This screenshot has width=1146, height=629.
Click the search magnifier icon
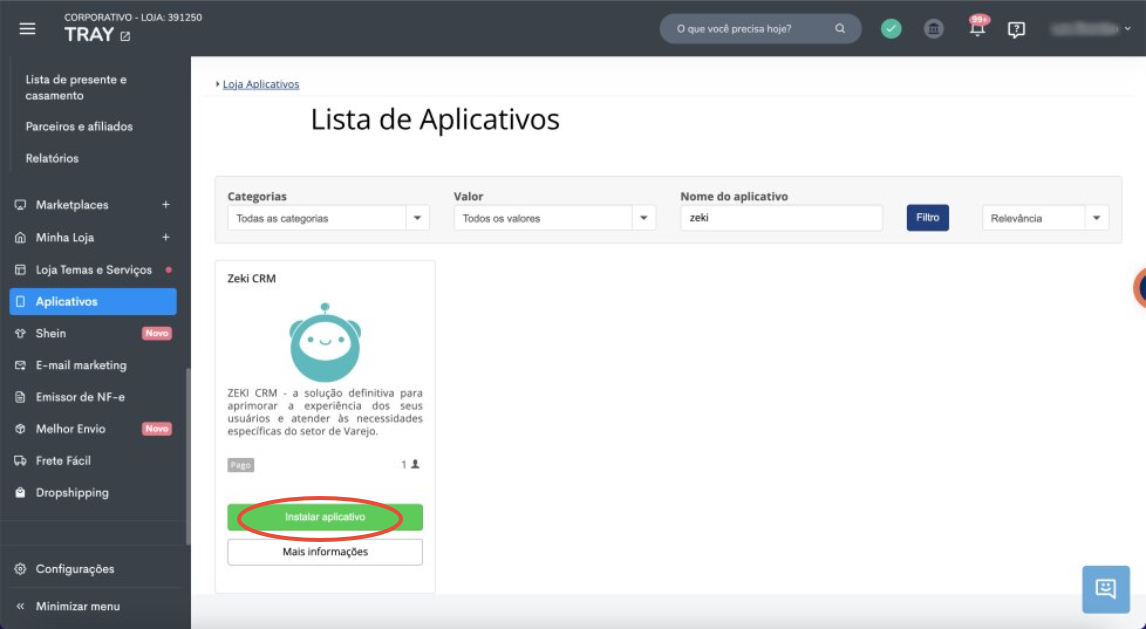840,28
